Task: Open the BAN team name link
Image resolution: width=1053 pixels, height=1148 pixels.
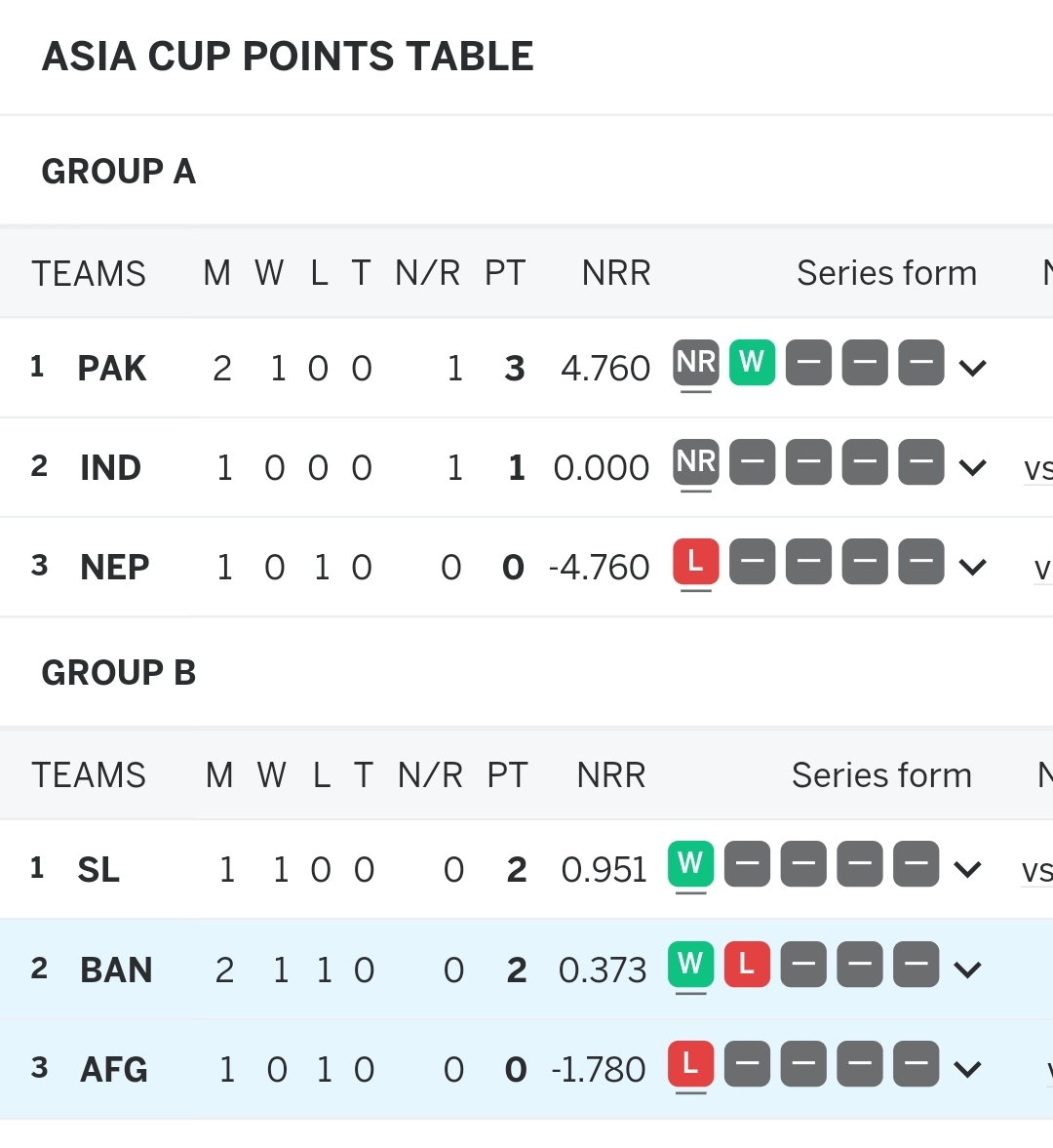Action: click(116, 970)
